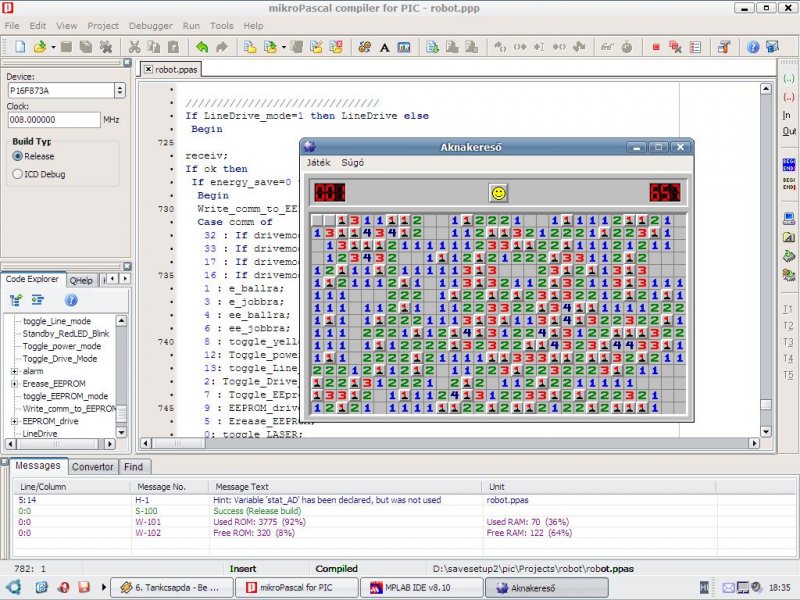Click the gears Build project icon

coord(364,47)
